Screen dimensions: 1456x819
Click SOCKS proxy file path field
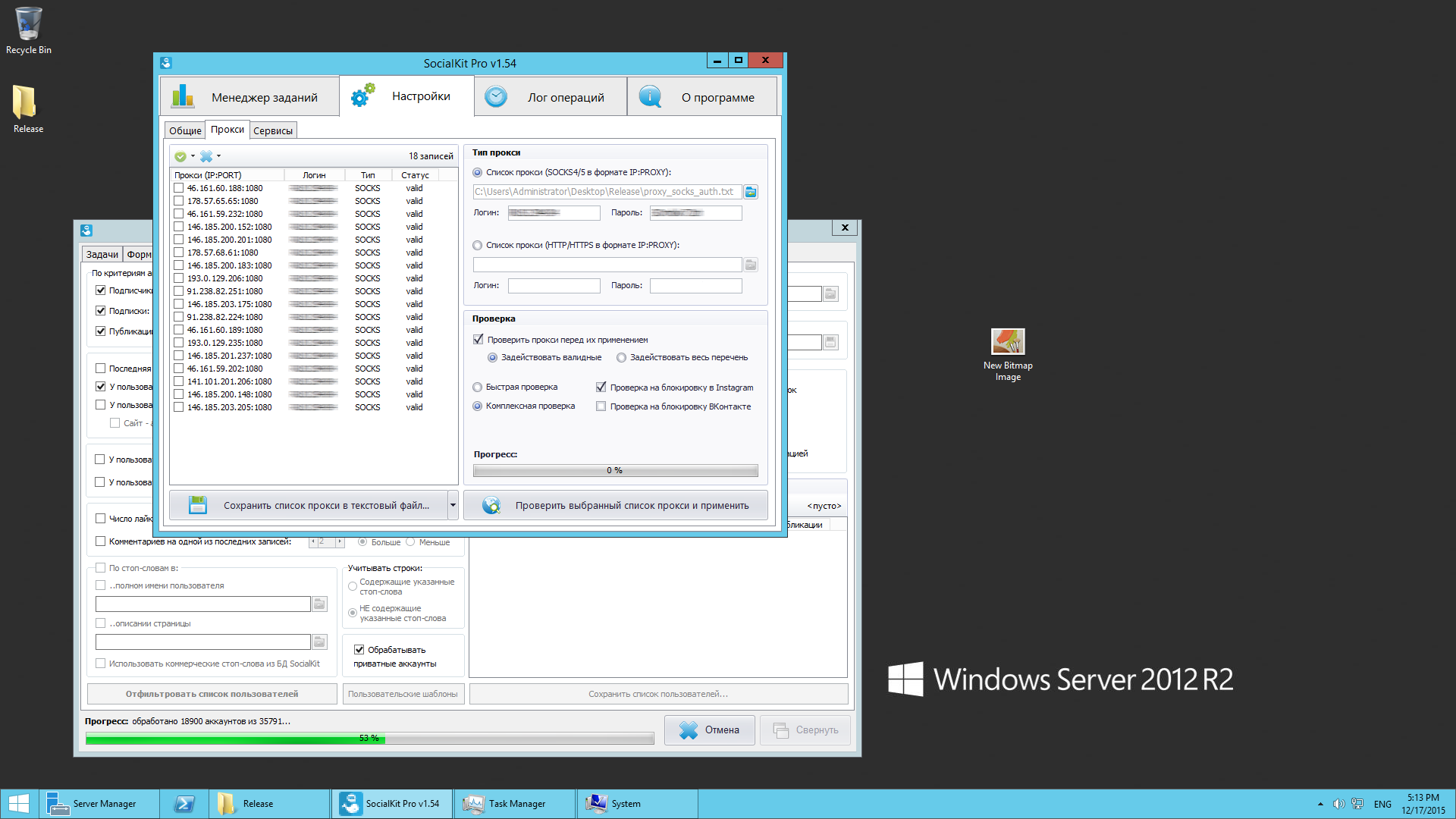607,192
